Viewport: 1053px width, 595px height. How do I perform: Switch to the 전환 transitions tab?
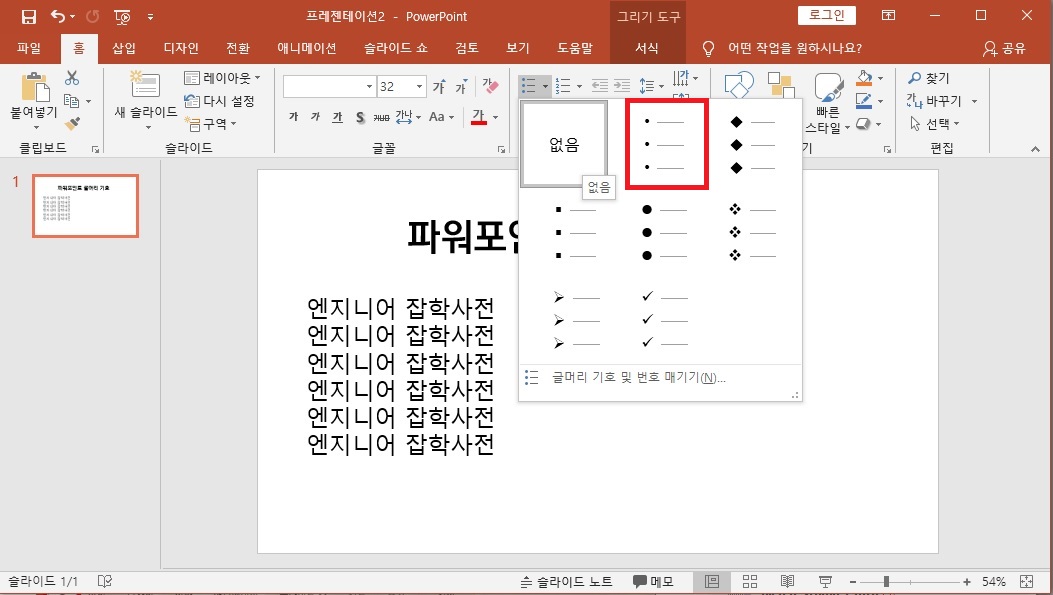[x=238, y=48]
